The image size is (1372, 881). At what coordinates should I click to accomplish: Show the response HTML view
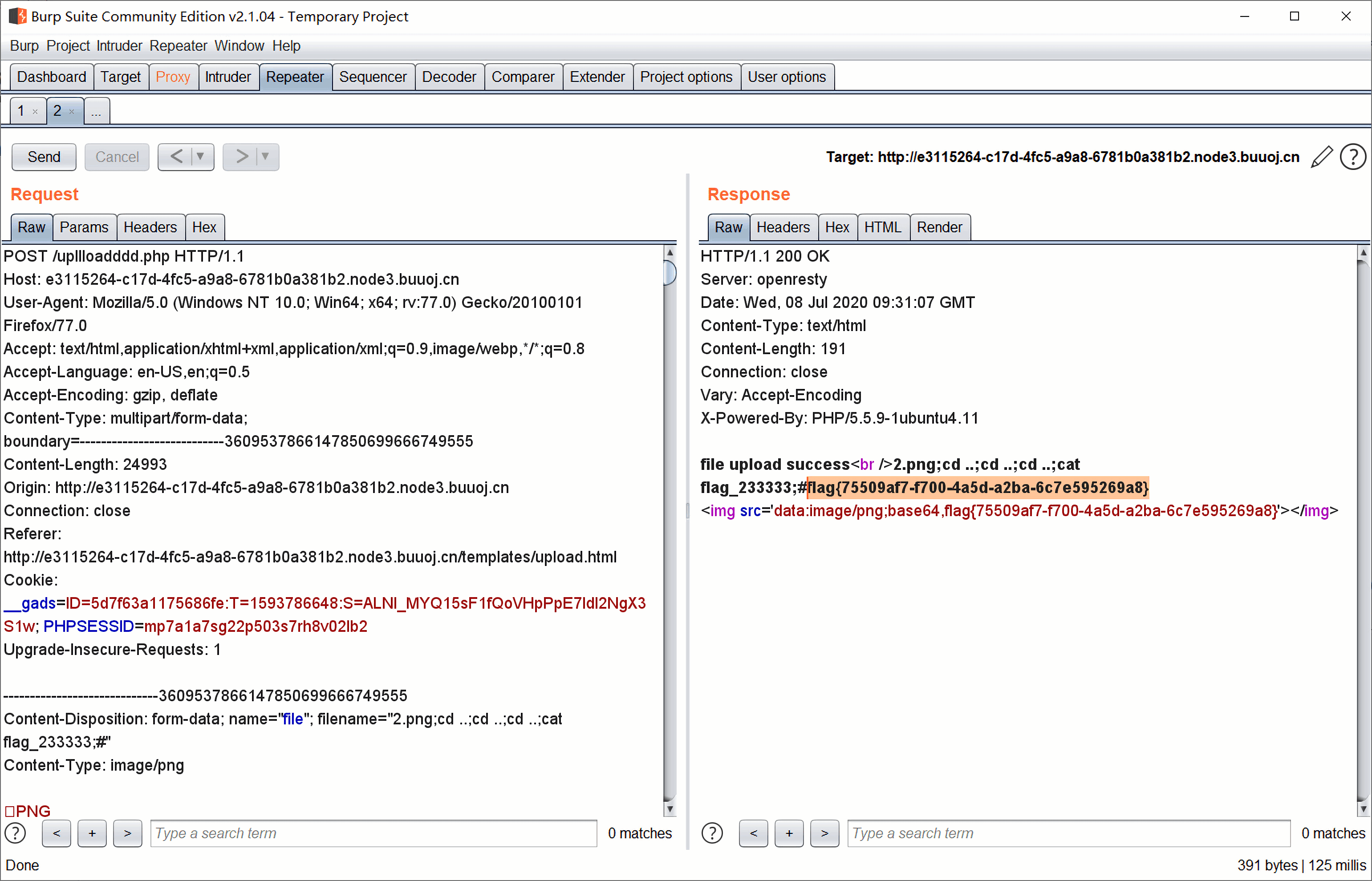(x=883, y=227)
